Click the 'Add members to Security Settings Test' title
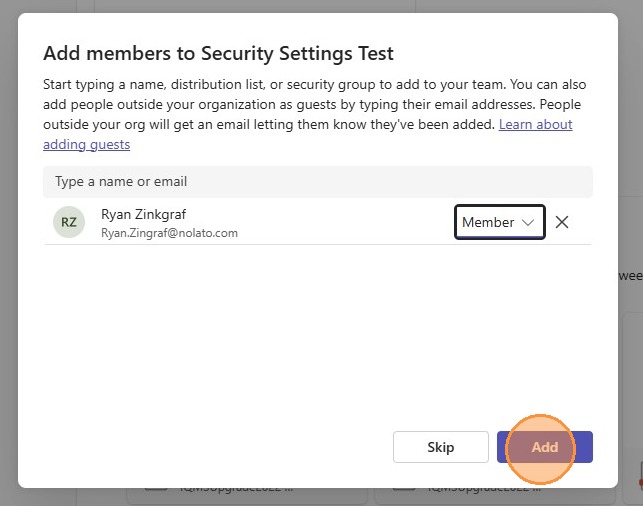Screen dimensions: 643x506 click(218, 54)
